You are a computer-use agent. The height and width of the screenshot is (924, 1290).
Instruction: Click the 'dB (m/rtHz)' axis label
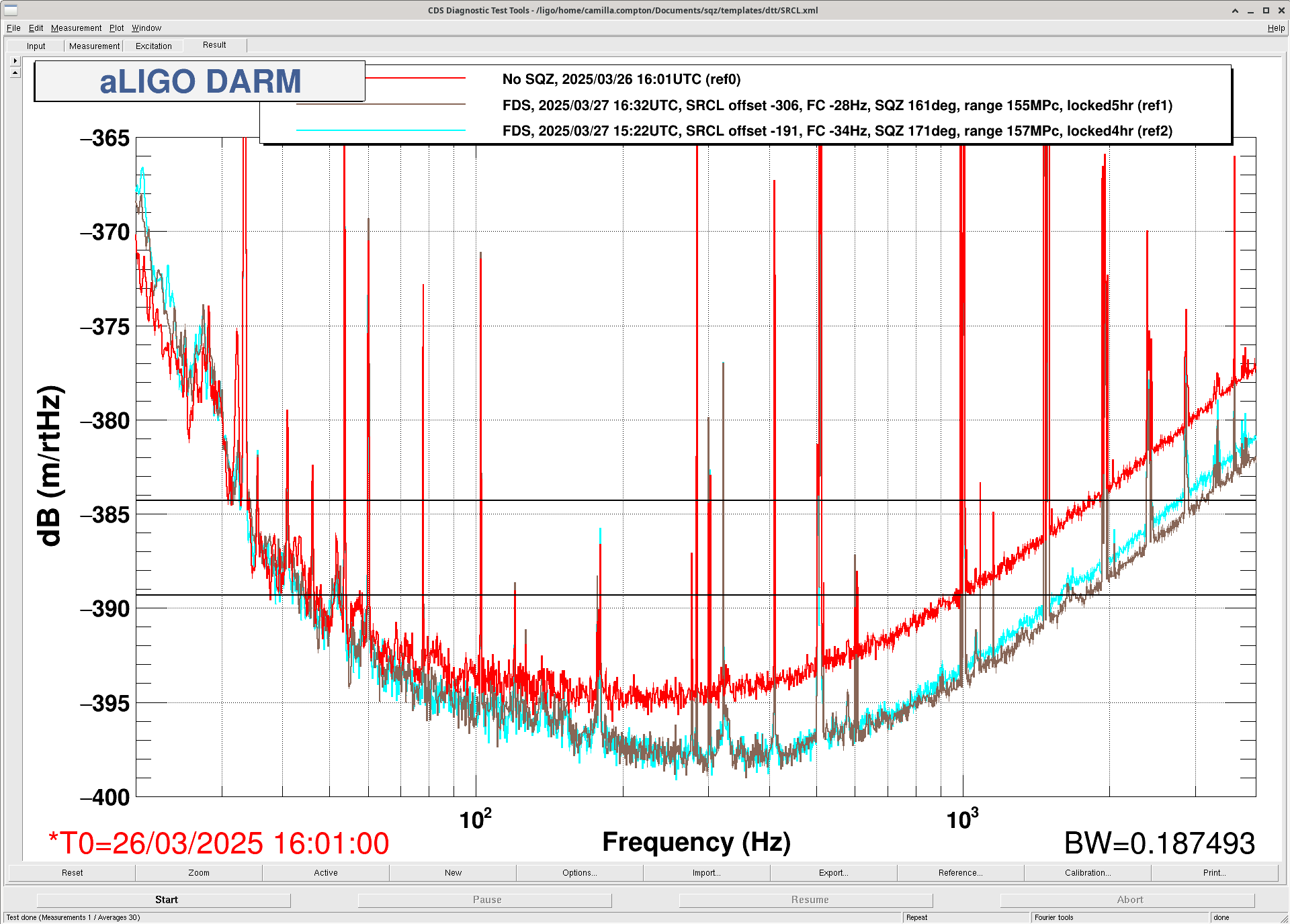pyautogui.click(x=50, y=465)
